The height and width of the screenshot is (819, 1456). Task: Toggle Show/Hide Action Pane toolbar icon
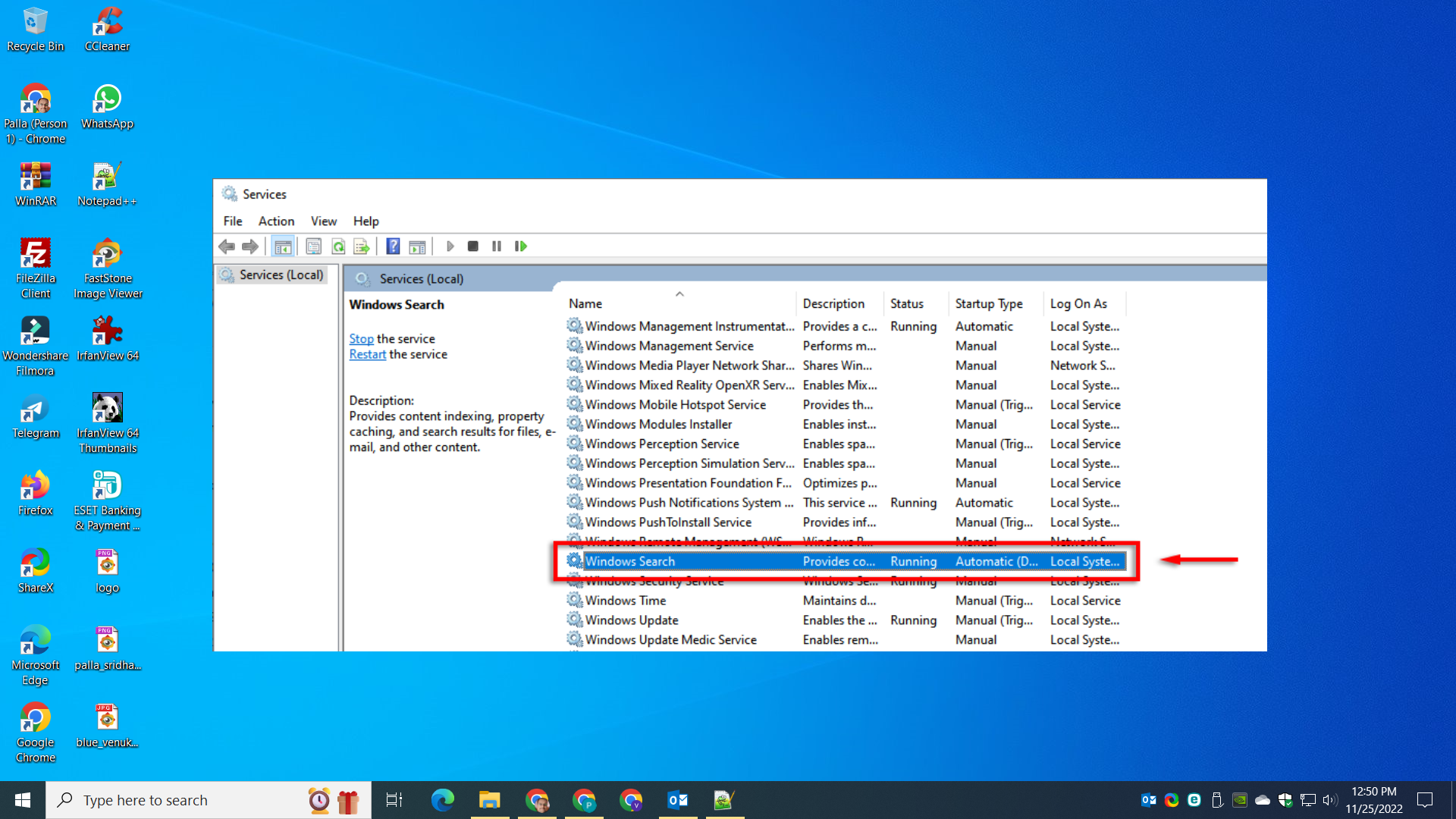[417, 246]
